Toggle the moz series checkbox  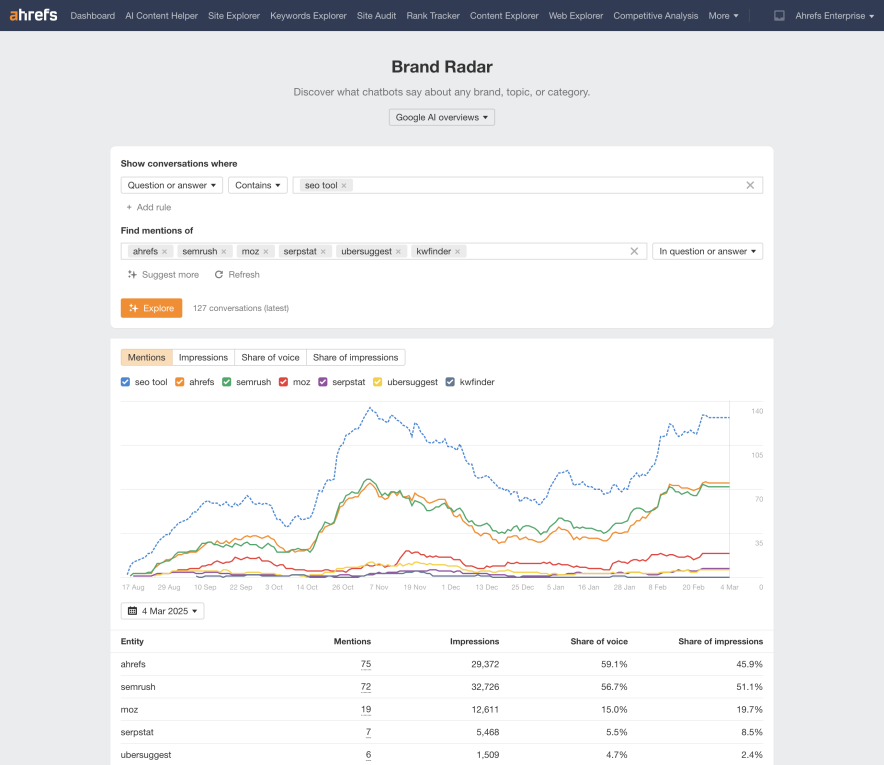click(284, 382)
